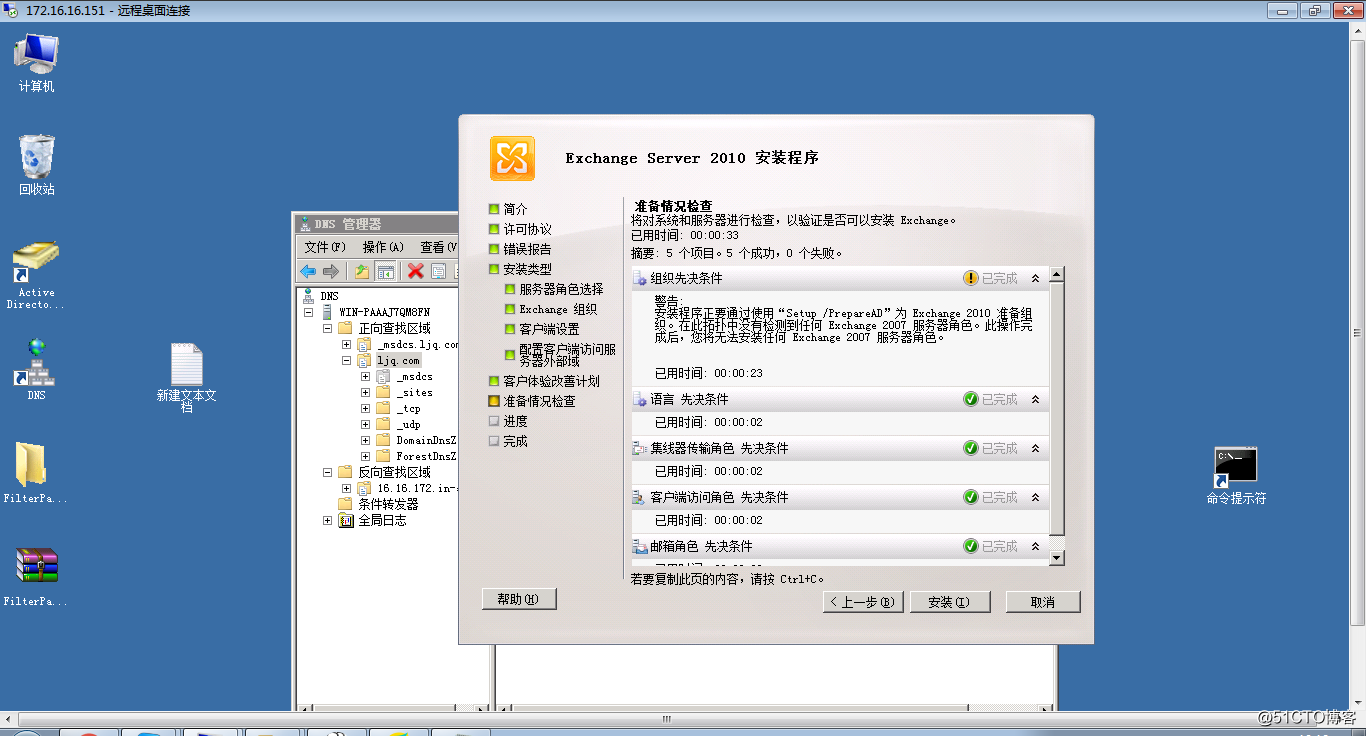Viewport: 1366px width, 736px height.
Task: Select the DomainDnsZ folder in tree
Action: [426, 440]
